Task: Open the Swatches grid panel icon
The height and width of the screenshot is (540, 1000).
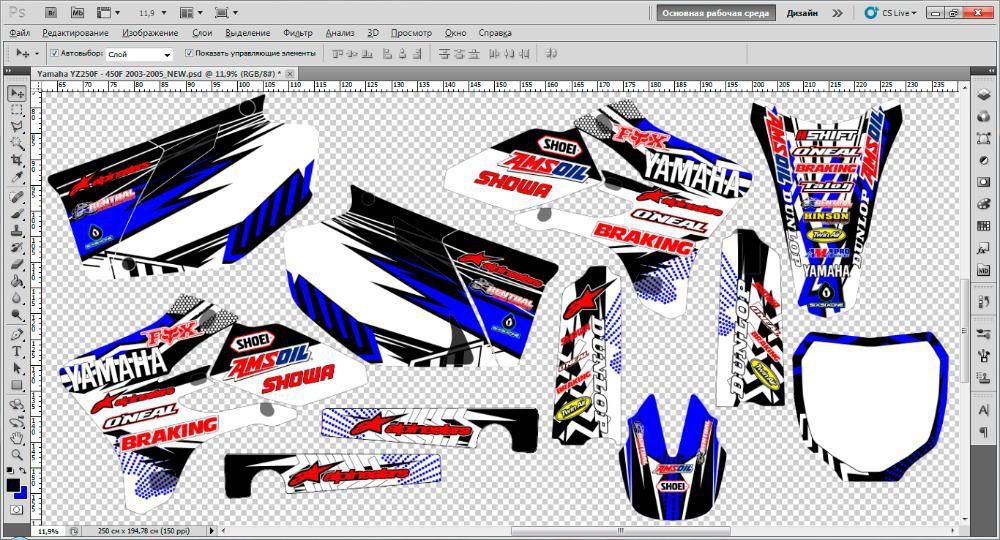Action: coord(983,226)
